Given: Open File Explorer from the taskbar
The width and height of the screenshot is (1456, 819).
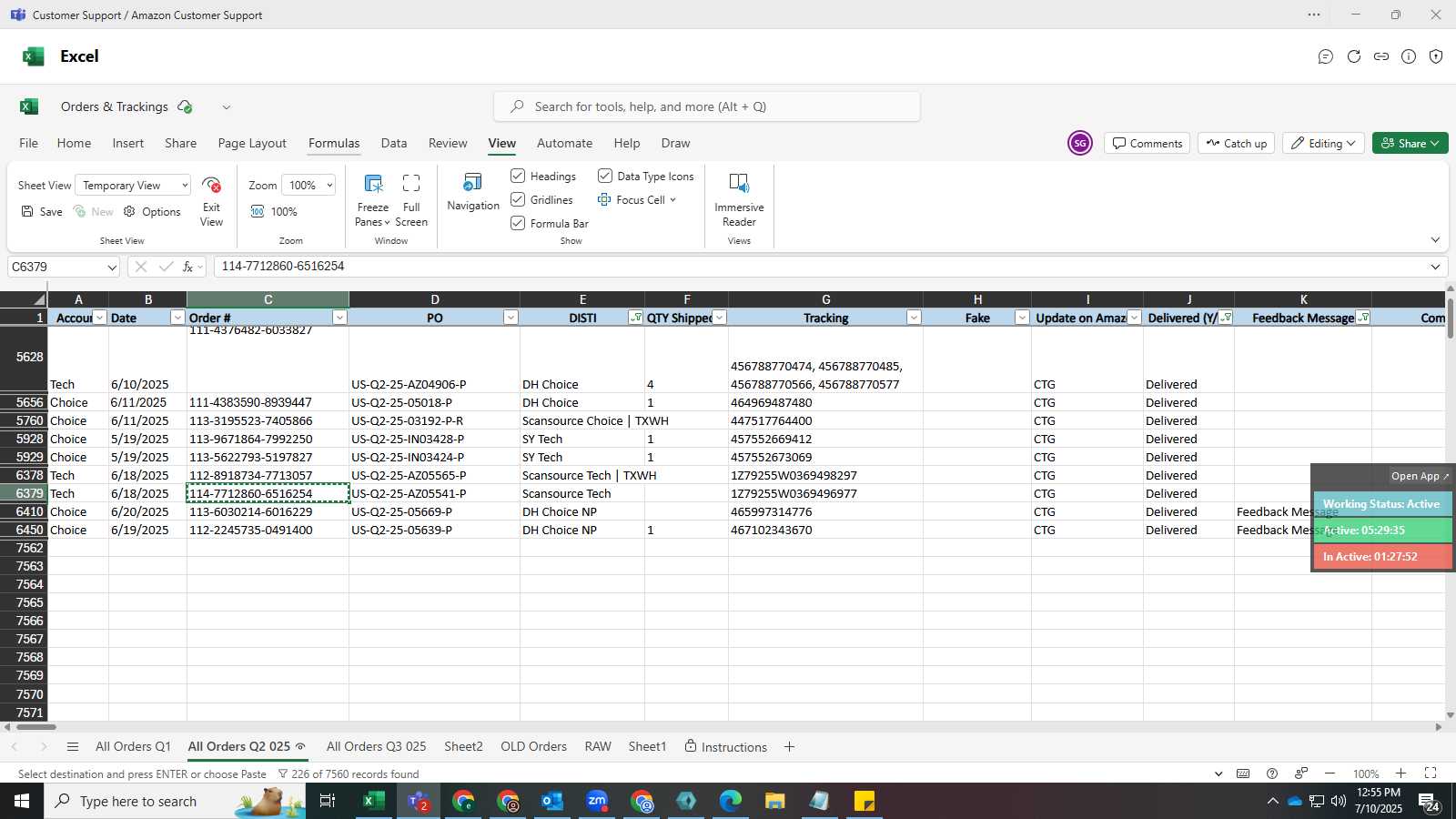Looking at the screenshot, I should 774,801.
